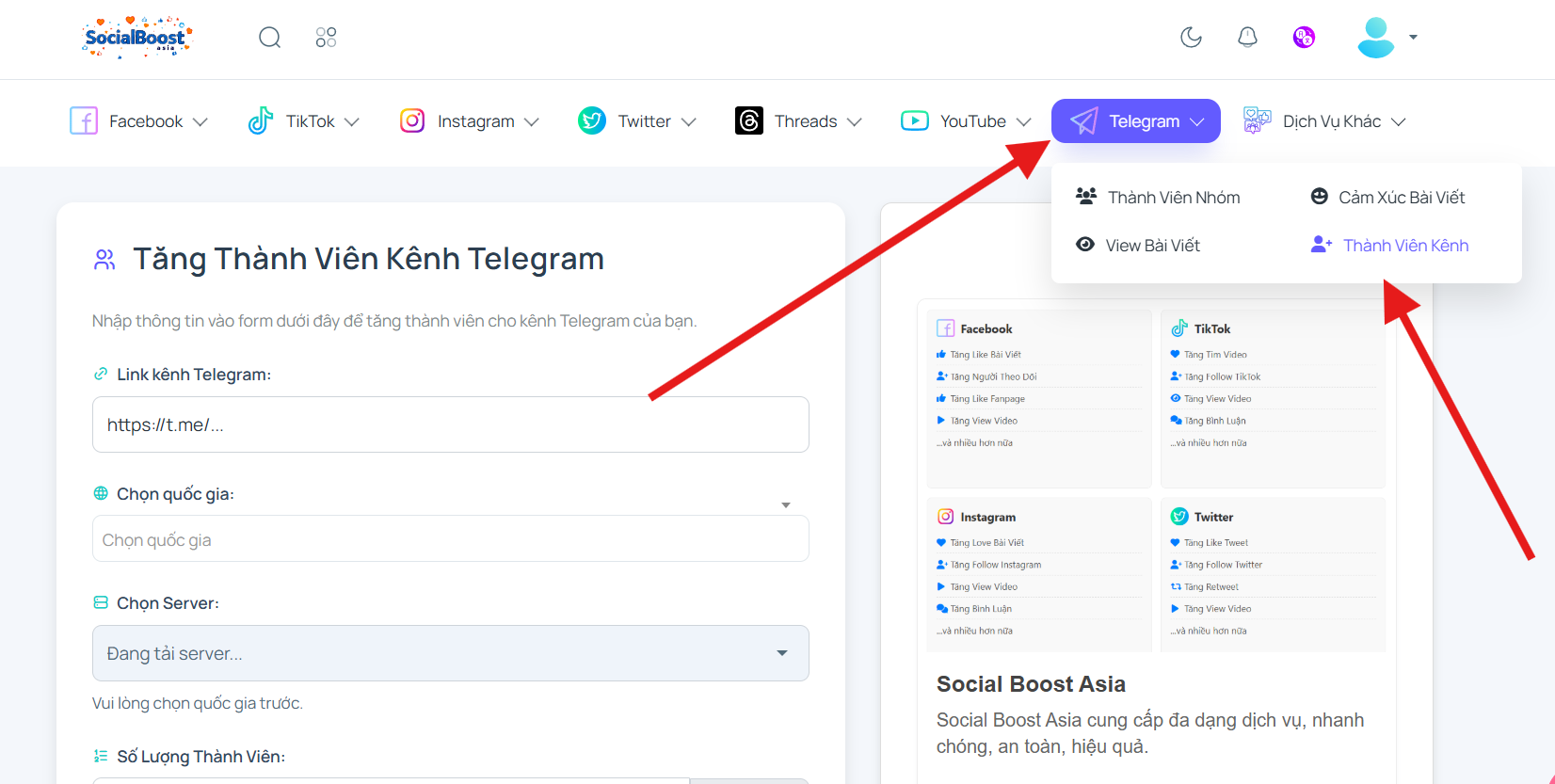Click the Link kênh Telegram input field
This screenshot has width=1555, height=784.
[x=451, y=424]
